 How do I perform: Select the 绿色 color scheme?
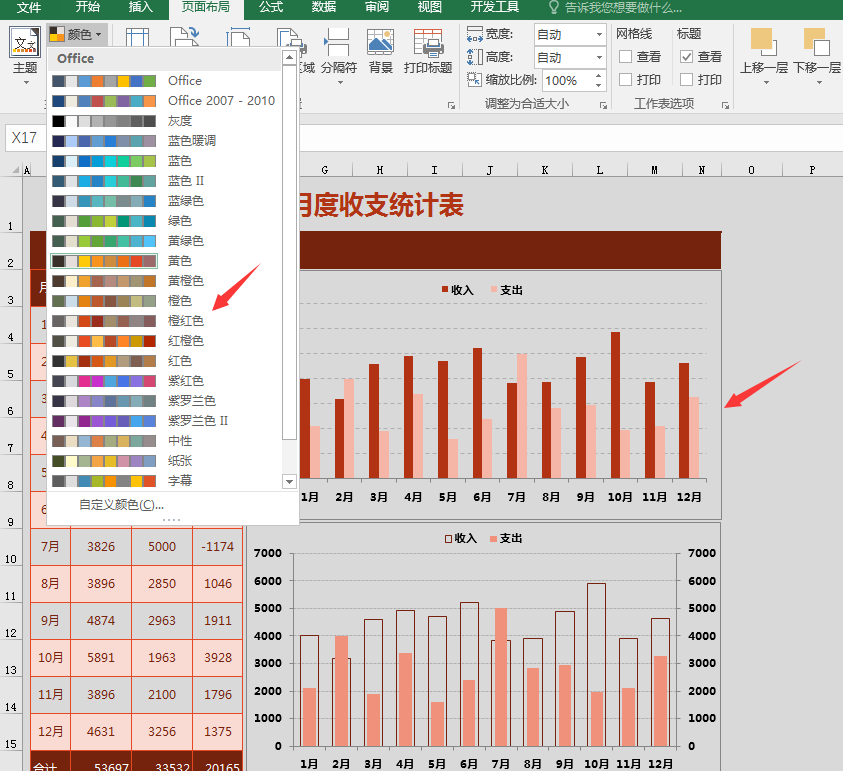[165, 220]
